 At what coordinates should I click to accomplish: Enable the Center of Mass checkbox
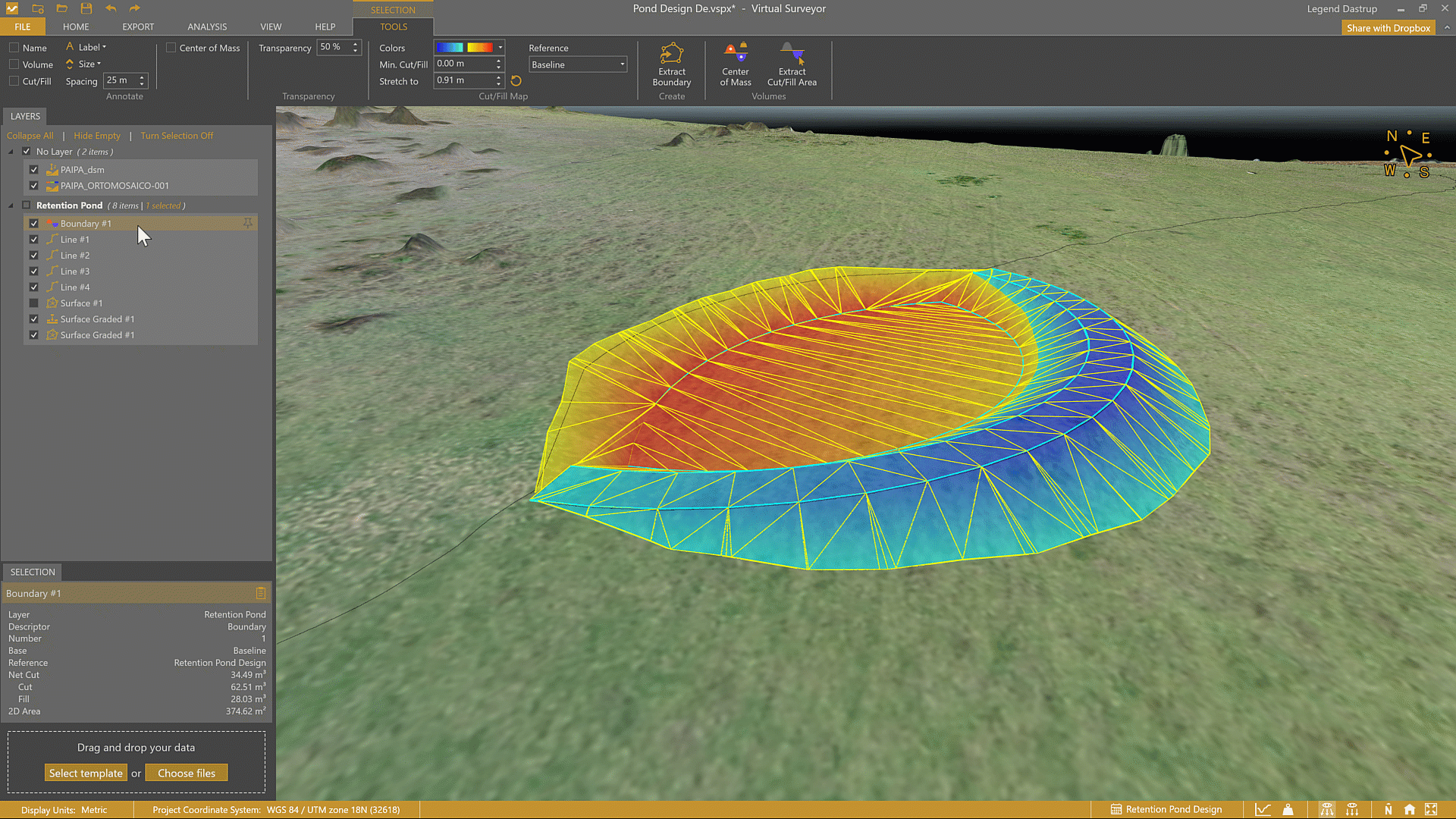click(171, 48)
